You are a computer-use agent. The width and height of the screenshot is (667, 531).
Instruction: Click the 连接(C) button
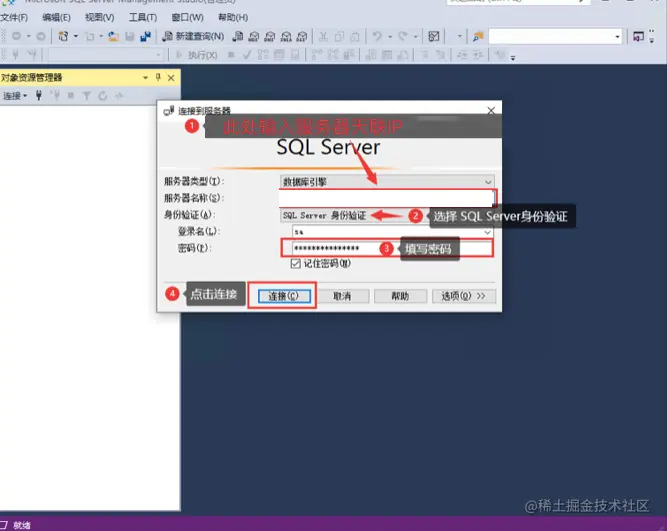284,296
